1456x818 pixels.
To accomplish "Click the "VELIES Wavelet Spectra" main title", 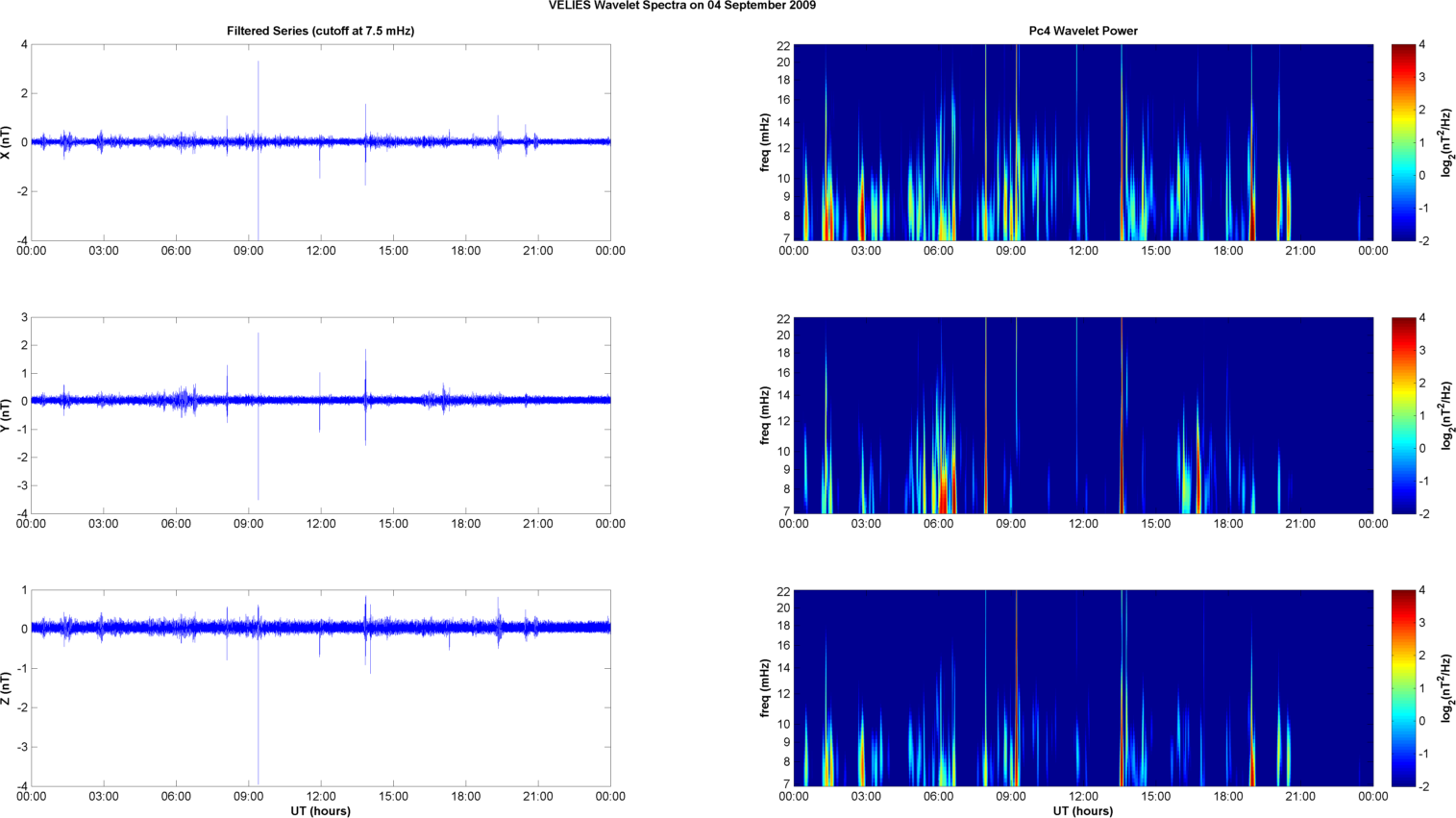I will (x=681, y=6).
